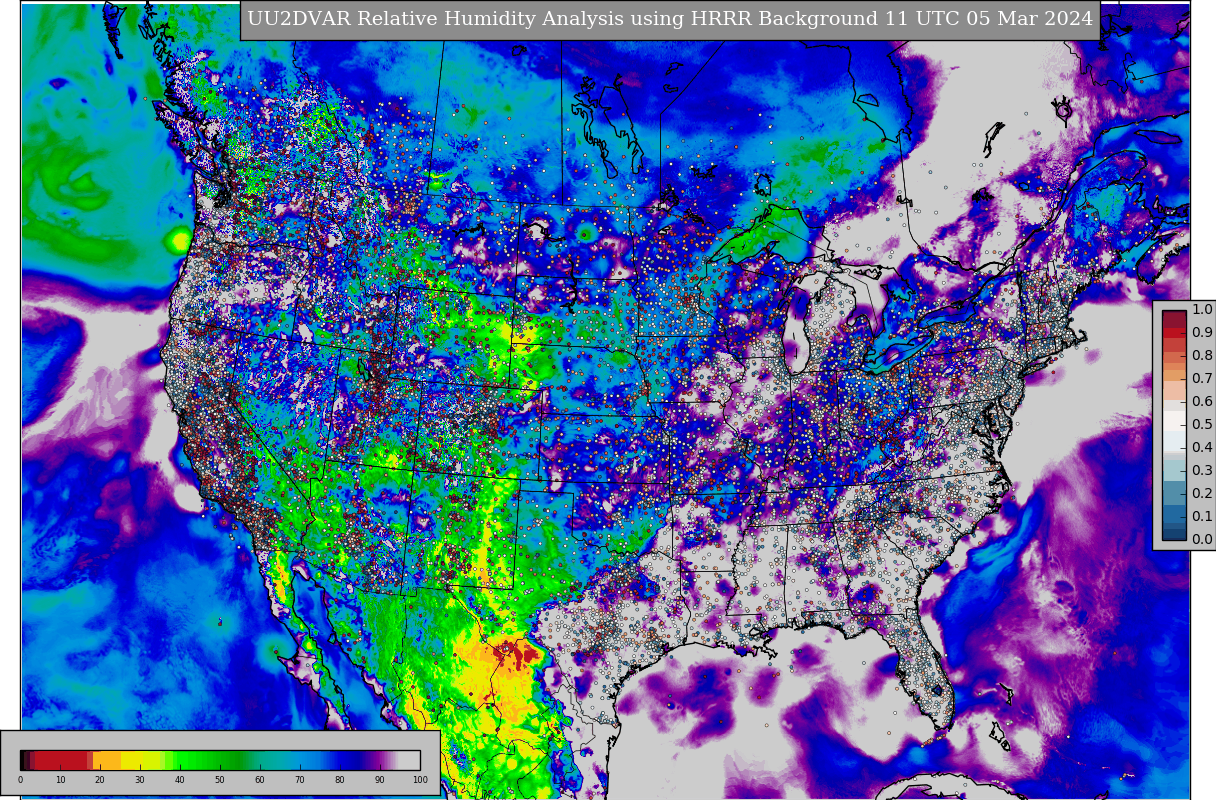
Task: Click the 0.9 label on the right legend
Action: pos(1202,333)
